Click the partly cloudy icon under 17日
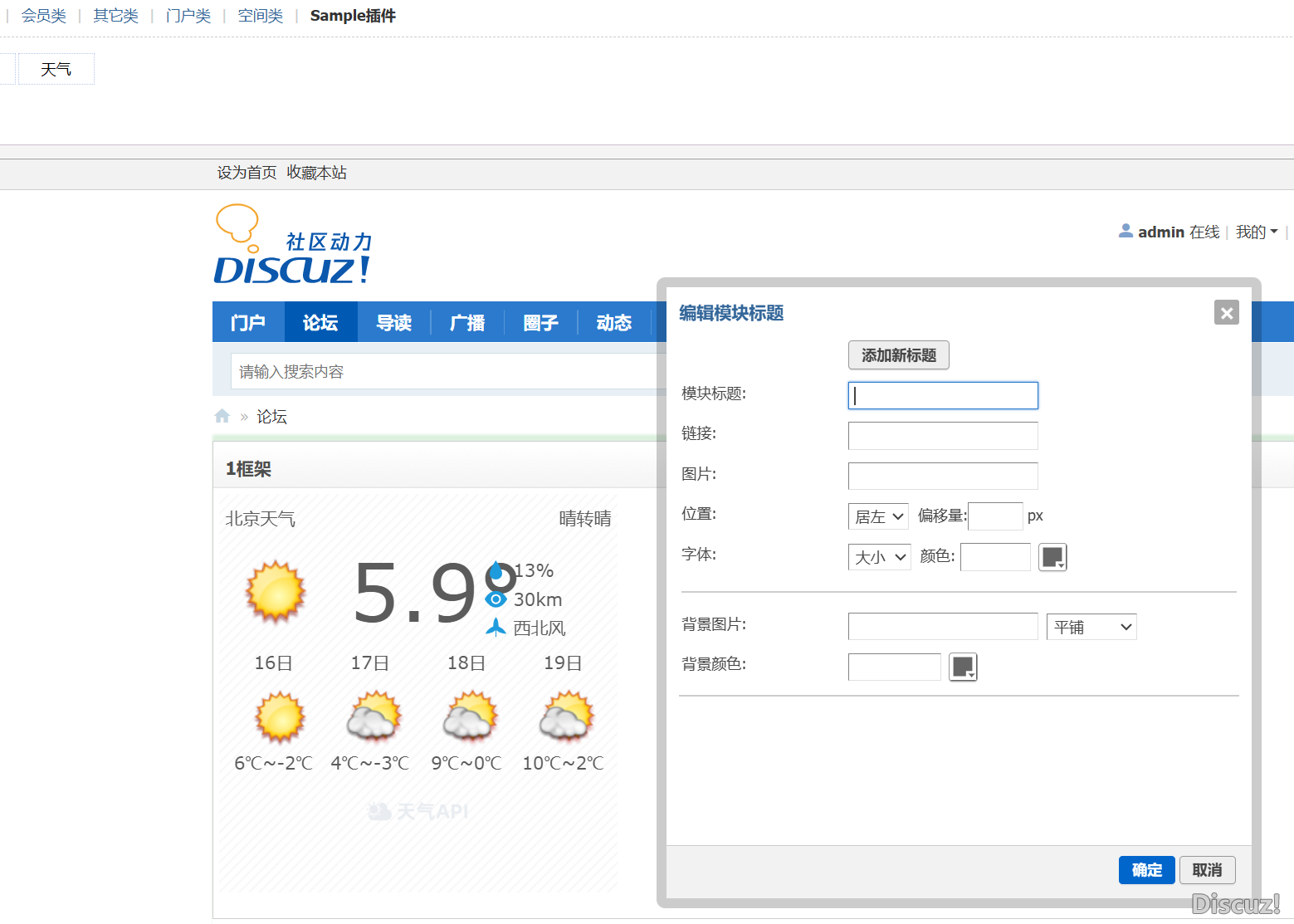 click(374, 717)
